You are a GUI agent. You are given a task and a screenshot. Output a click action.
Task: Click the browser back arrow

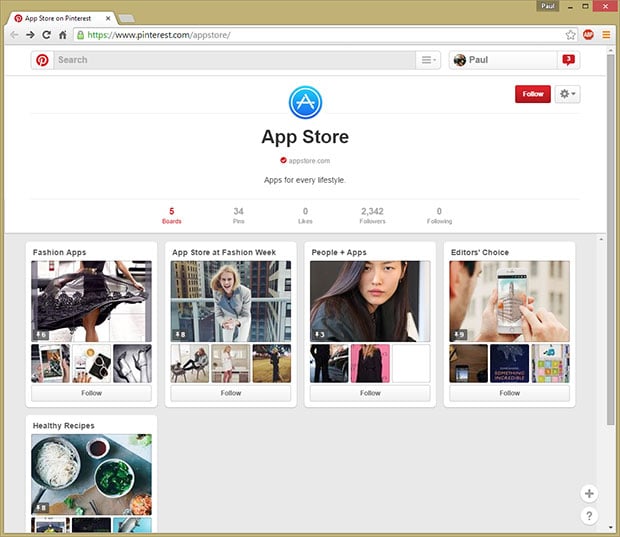pyautogui.click(x=14, y=35)
